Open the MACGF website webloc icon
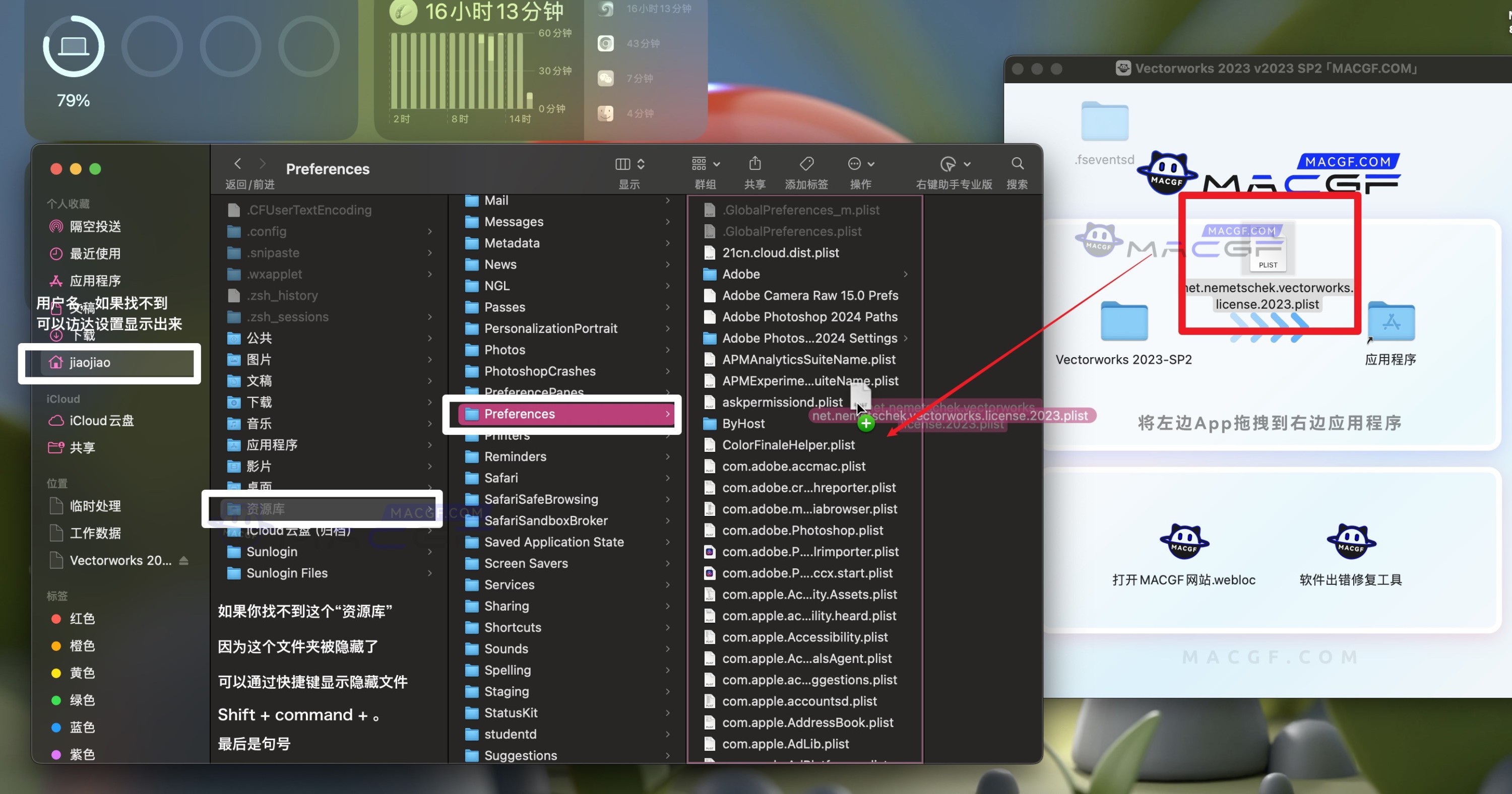 click(1184, 541)
